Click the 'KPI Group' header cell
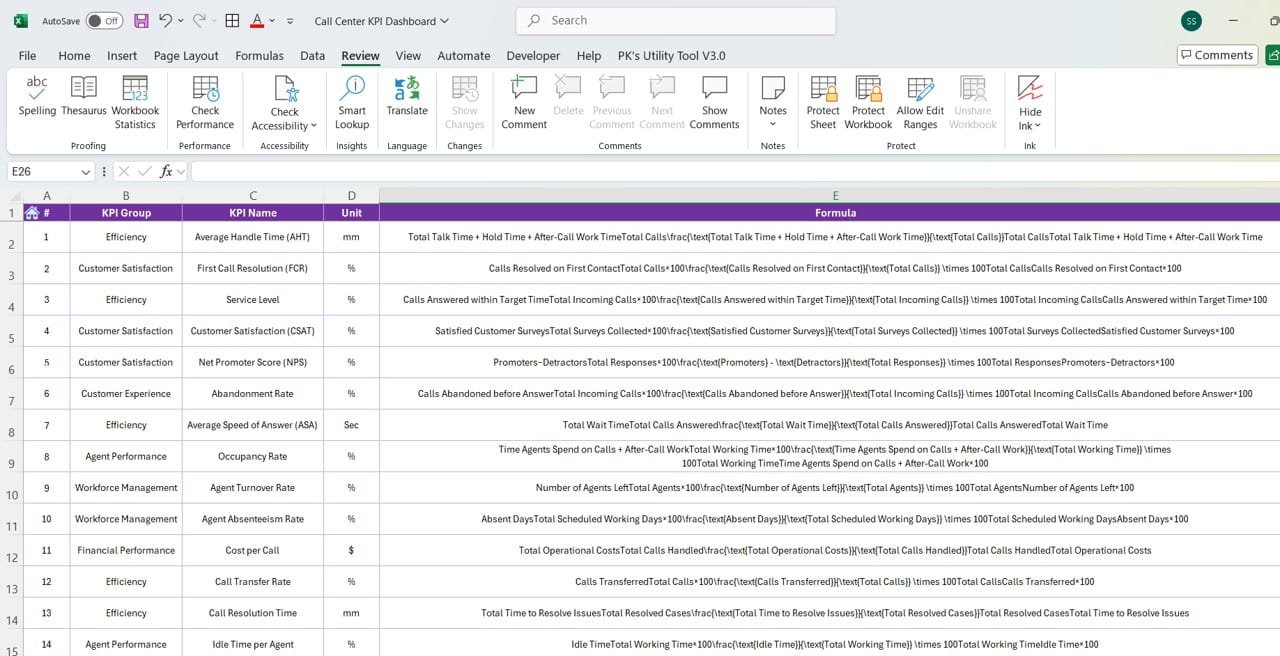This screenshot has width=1280, height=656. (x=126, y=212)
